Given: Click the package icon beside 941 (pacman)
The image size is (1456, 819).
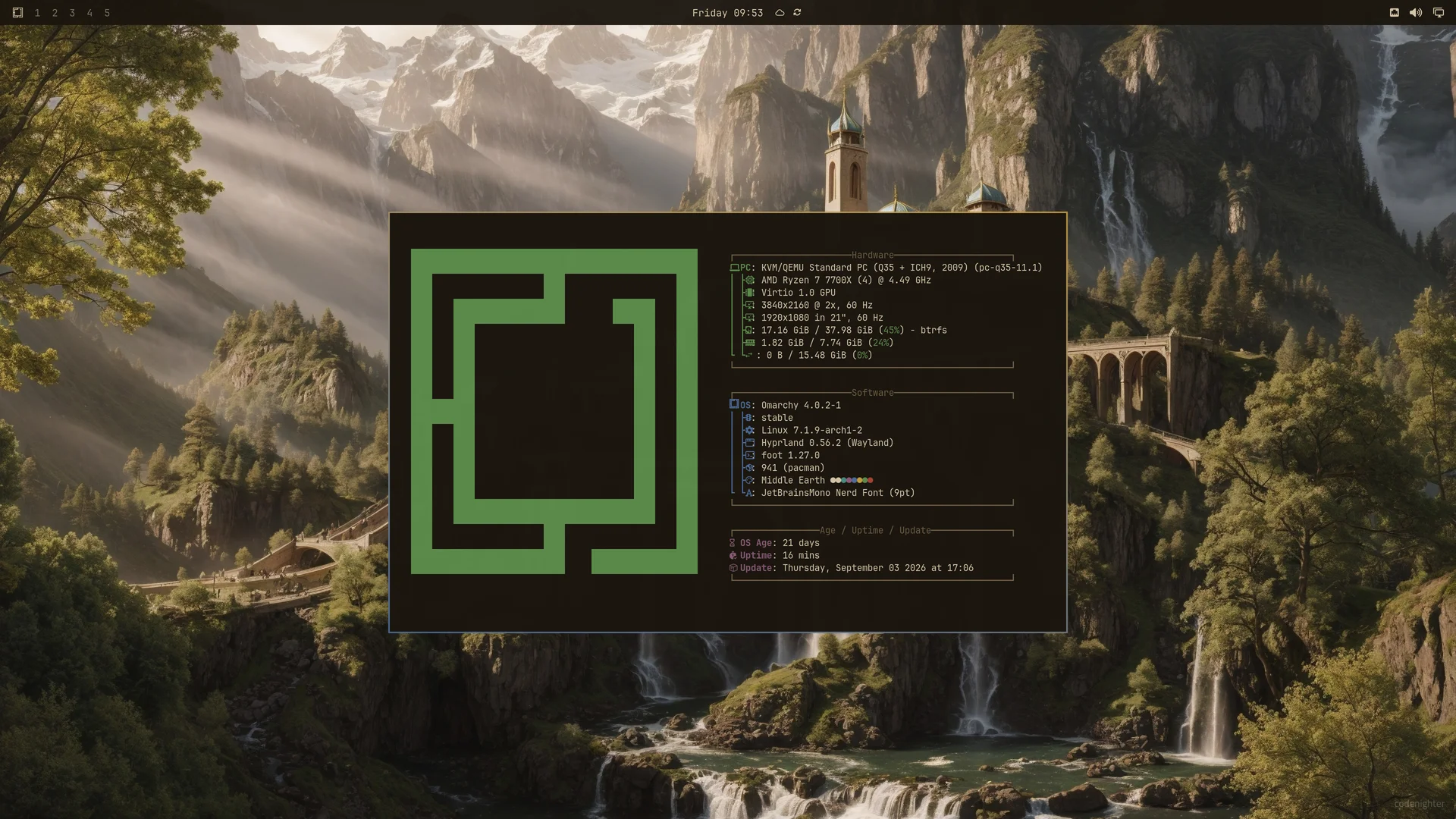Looking at the screenshot, I should tap(750, 468).
